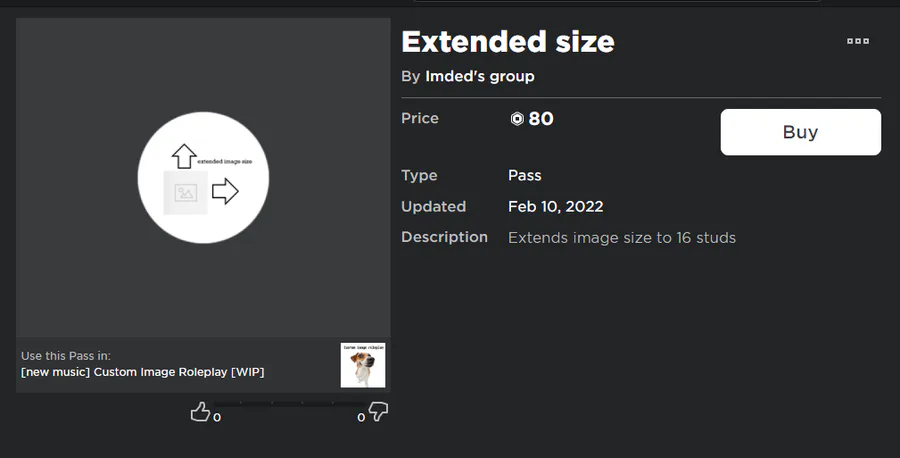Click the thumbs down dislike icon
This screenshot has height=458, width=900.
pyautogui.click(x=378, y=412)
